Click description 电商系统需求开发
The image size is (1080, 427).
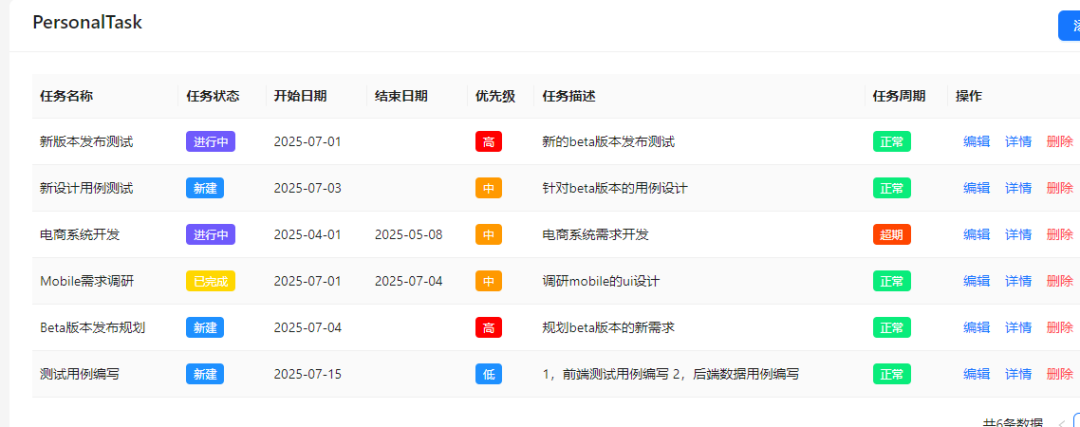[595, 235]
